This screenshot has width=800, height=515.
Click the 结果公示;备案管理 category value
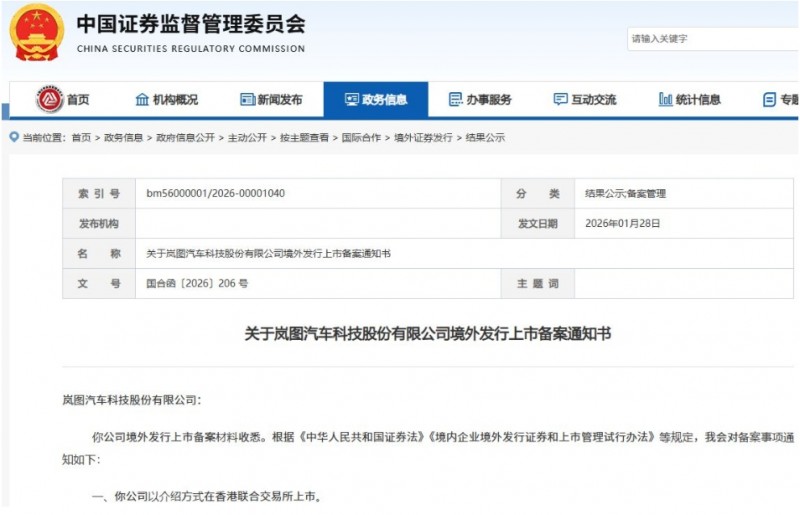(626, 193)
